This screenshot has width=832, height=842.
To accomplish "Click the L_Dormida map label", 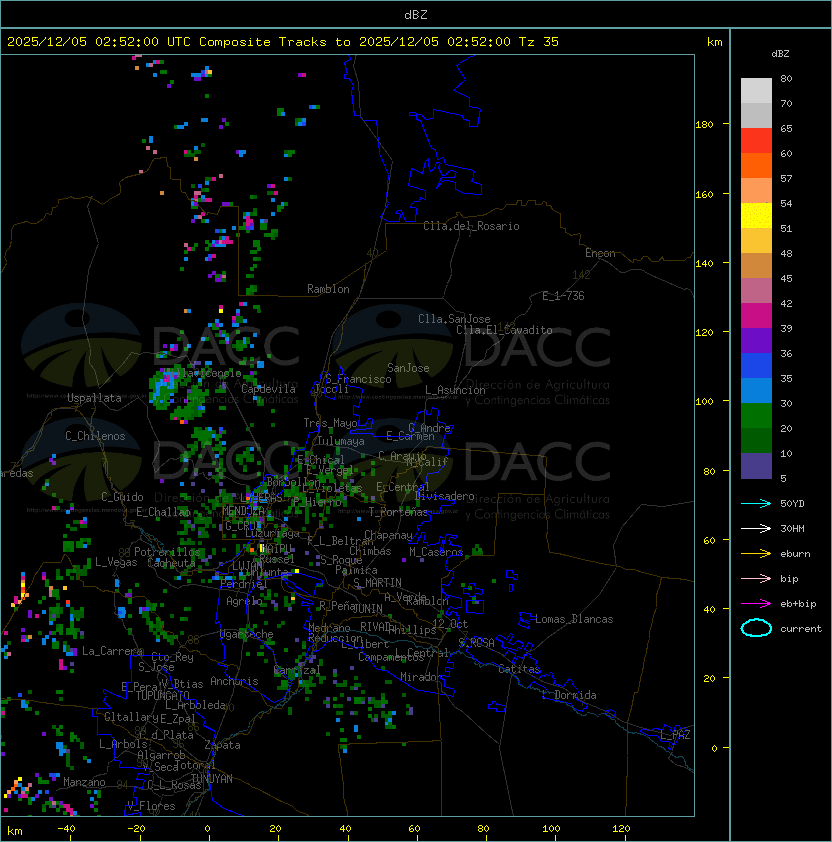I will pyautogui.click(x=569, y=695).
